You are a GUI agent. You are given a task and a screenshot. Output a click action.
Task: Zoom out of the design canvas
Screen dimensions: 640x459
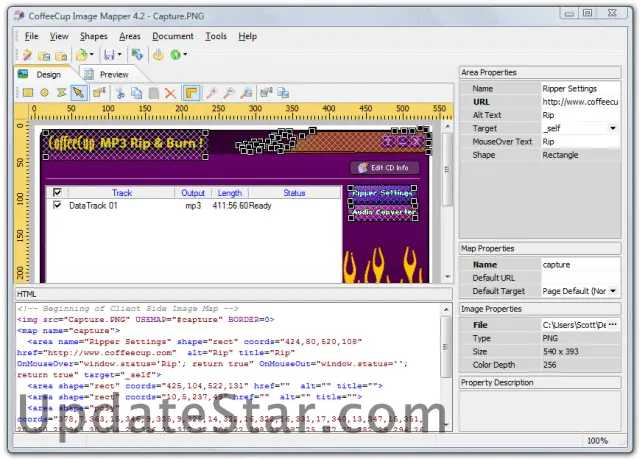coord(229,93)
